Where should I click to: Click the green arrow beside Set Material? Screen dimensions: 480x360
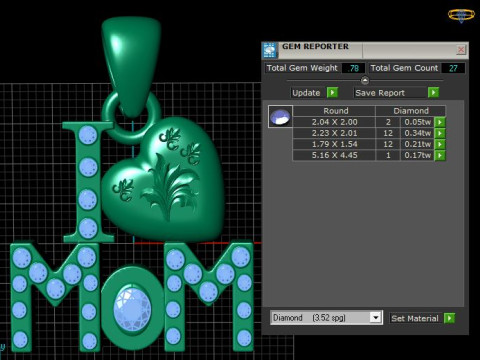click(449, 318)
